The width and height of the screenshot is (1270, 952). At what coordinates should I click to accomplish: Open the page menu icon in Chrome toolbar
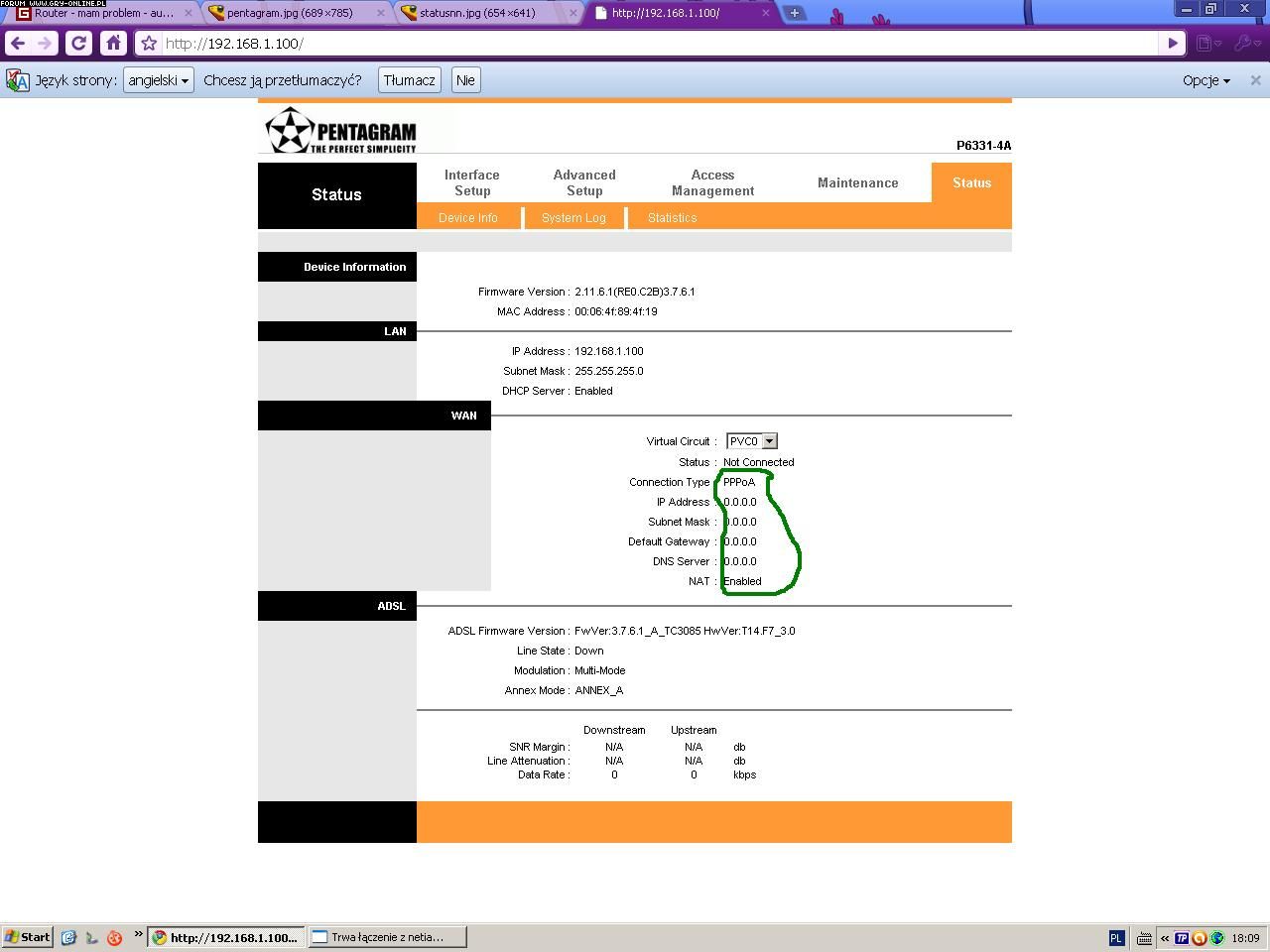[x=1207, y=44]
